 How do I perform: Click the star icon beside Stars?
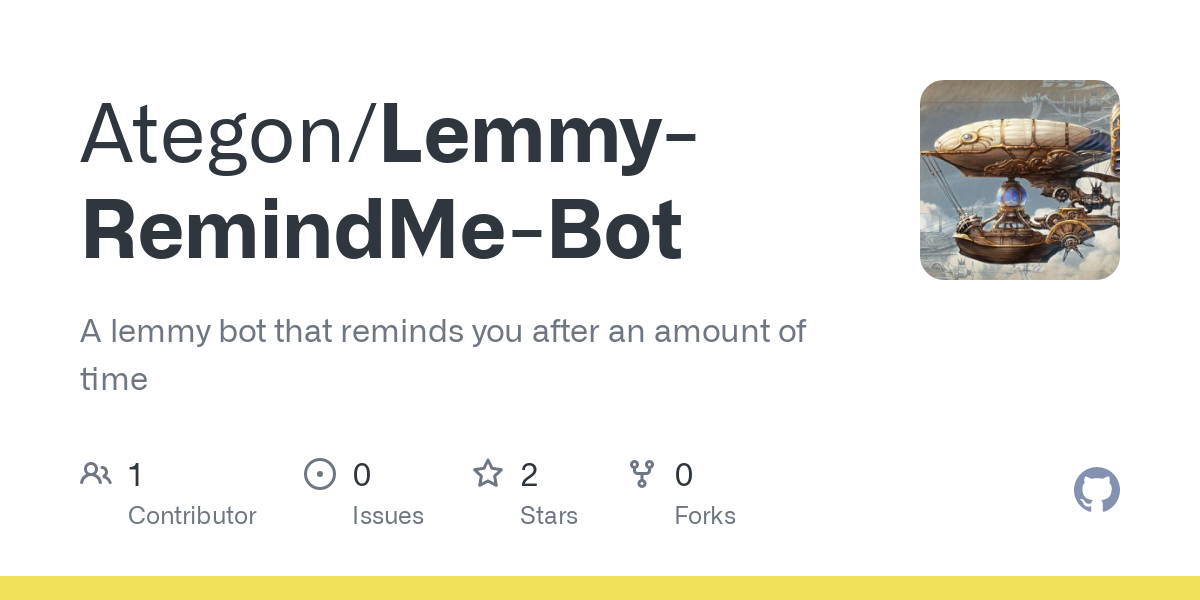click(x=487, y=473)
